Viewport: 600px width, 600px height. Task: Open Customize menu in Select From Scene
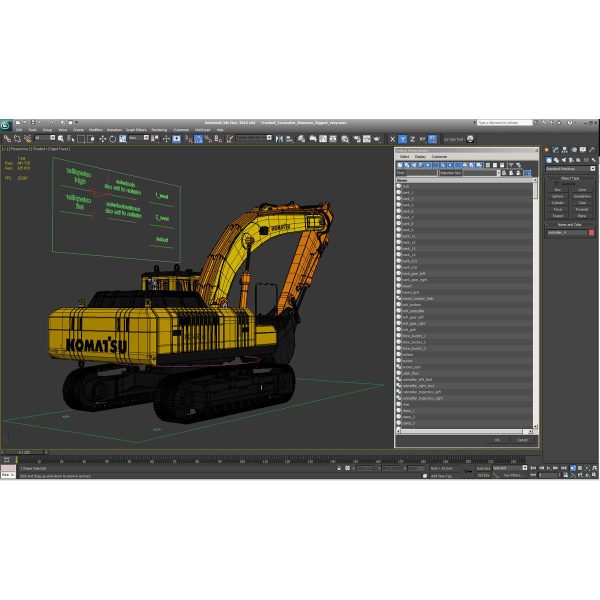[x=439, y=157]
